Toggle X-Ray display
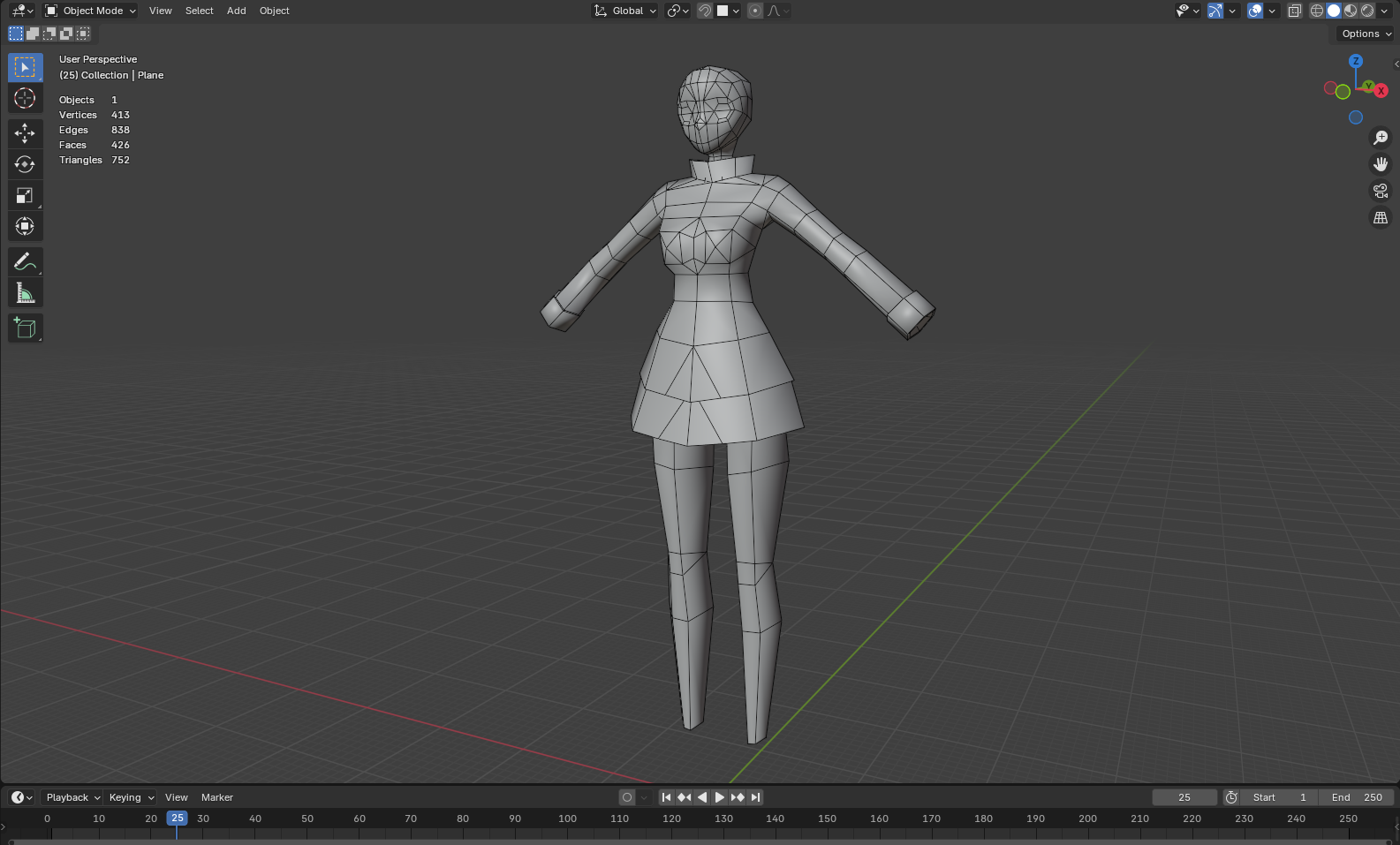 (x=1295, y=11)
